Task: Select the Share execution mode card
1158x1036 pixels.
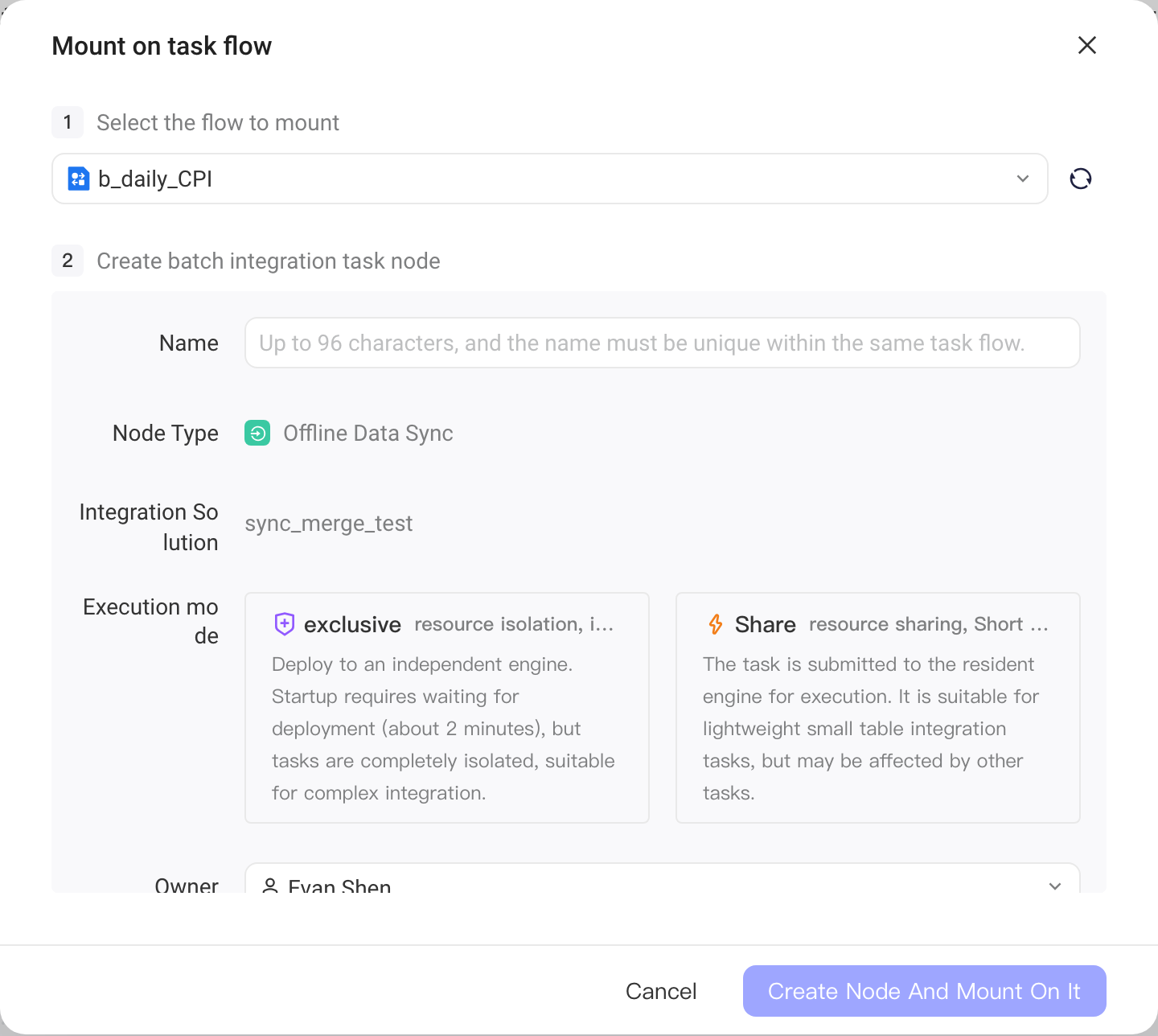Action: tap(878, 708)
